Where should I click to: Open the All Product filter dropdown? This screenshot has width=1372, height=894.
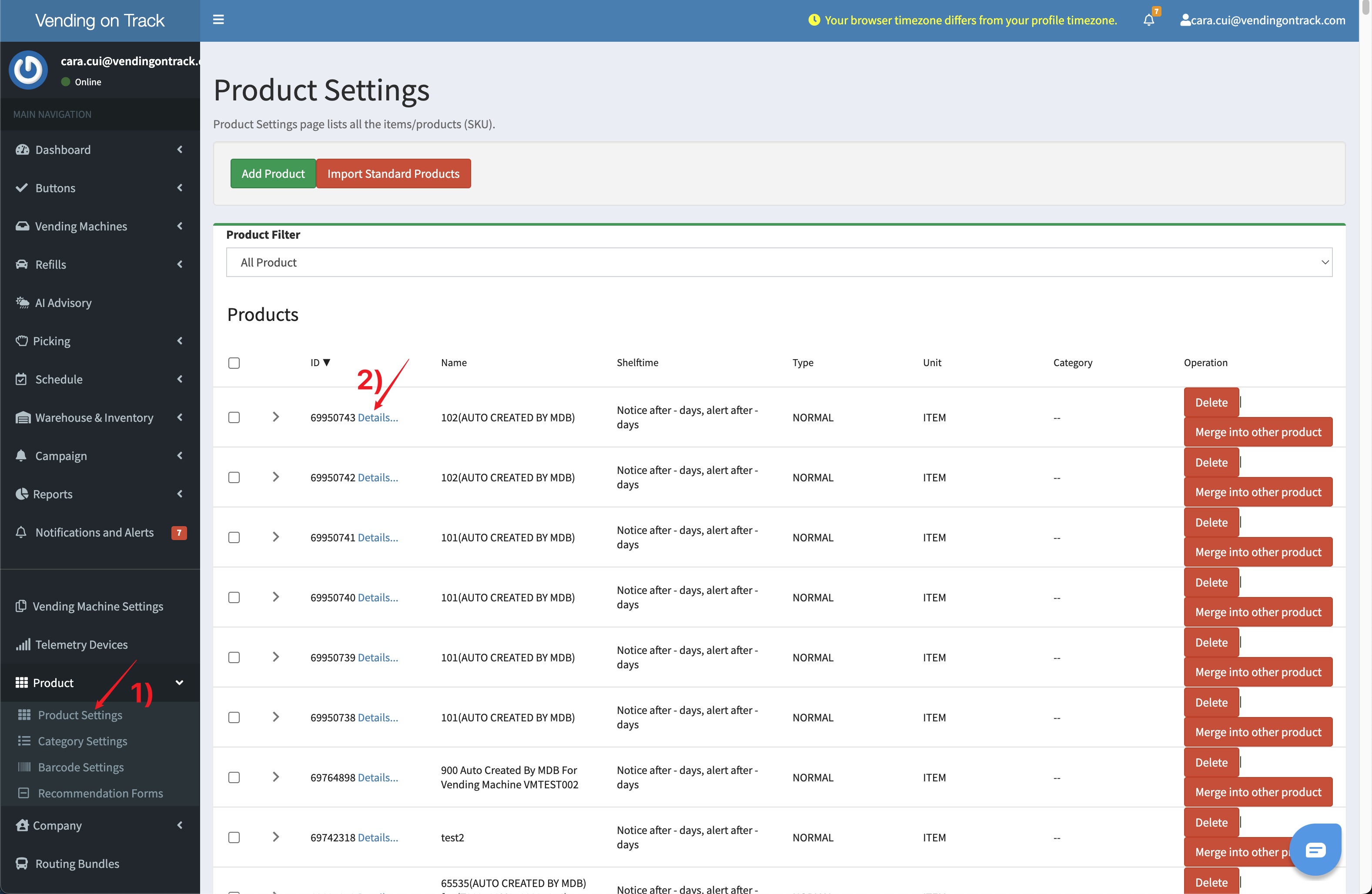(778, 262)
